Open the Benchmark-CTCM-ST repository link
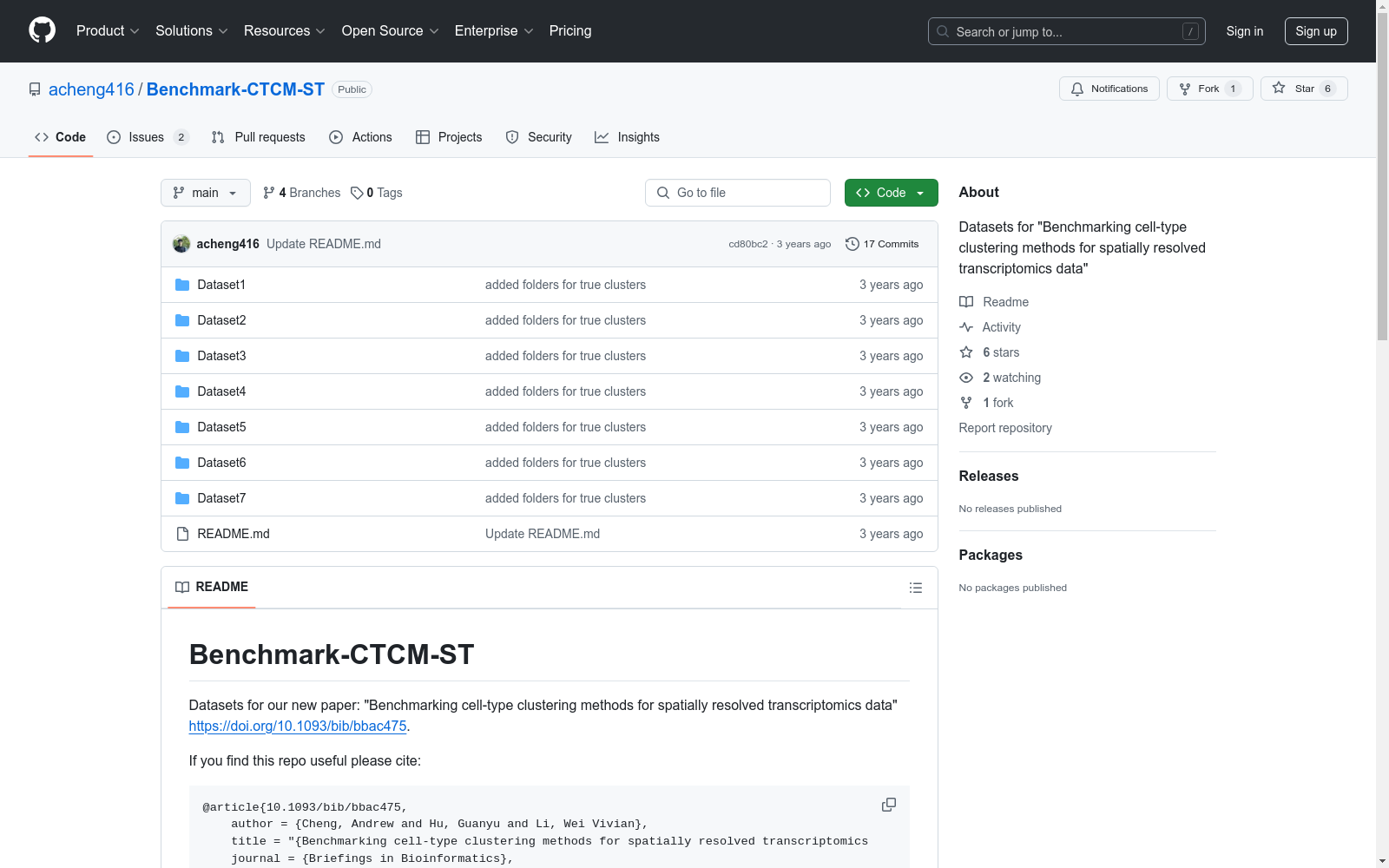This screenshot has width=1389, height=868. pos(235,89)
